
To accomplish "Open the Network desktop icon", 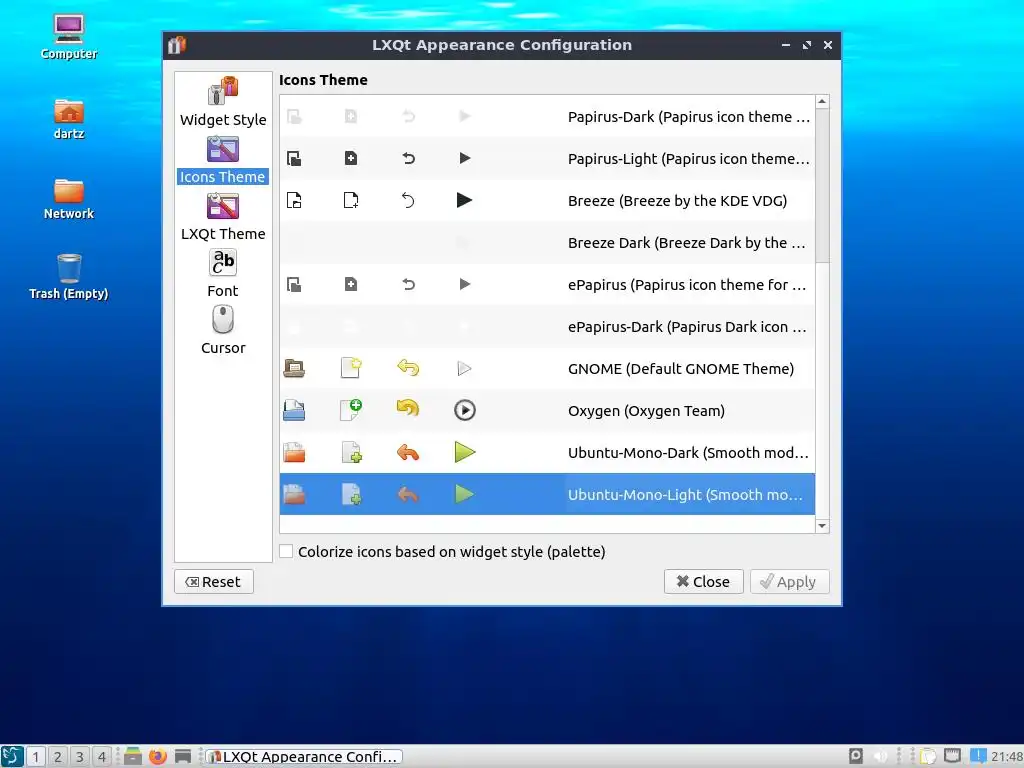I will [69, 199].
